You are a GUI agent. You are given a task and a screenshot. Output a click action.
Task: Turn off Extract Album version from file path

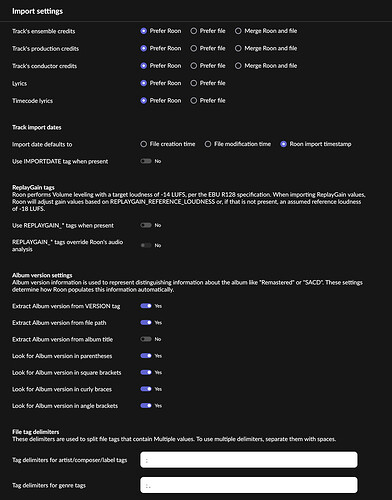146,322
